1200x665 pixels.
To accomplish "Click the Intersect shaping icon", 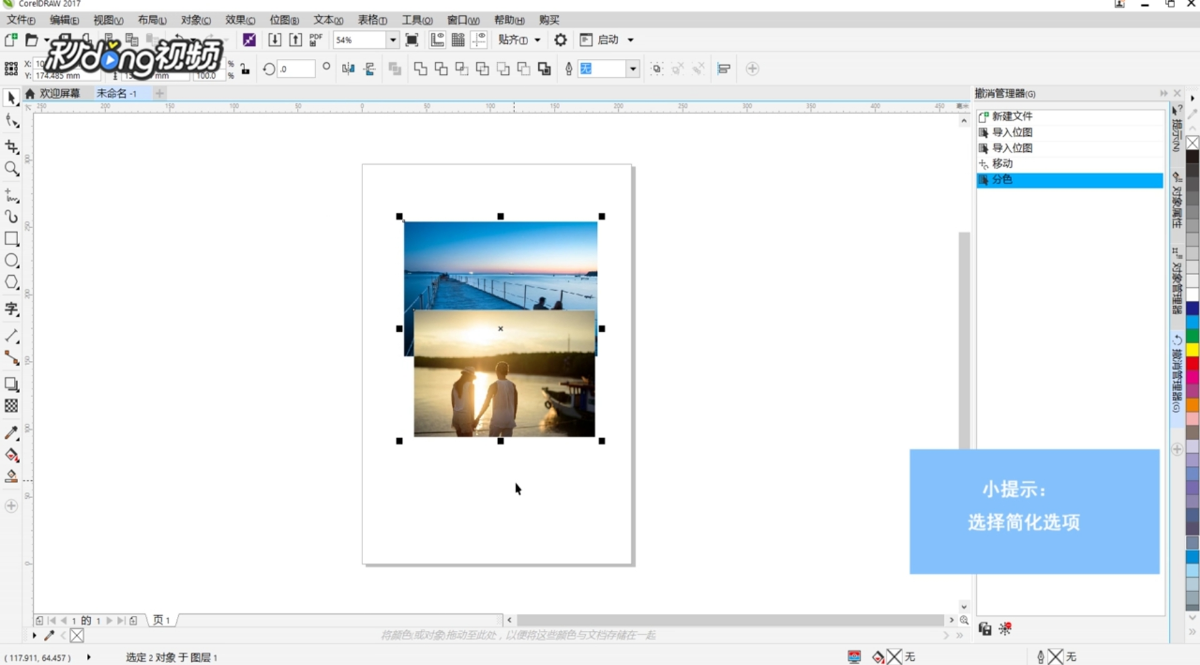I will [x=462, y=69].
